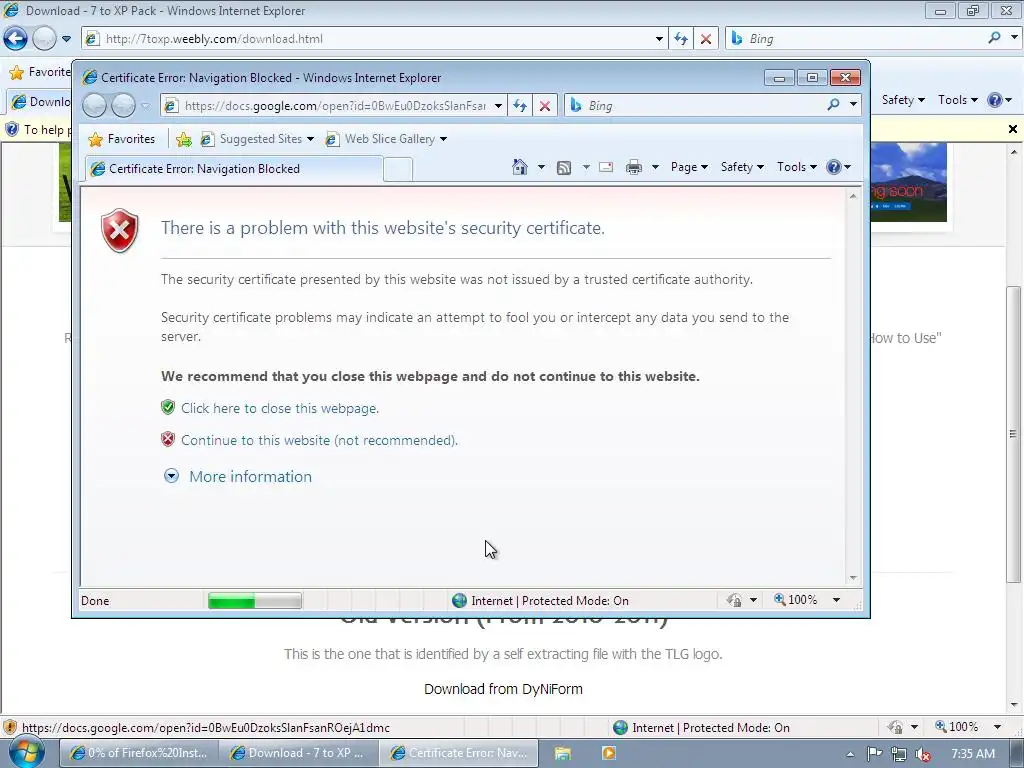Screen dimensions: 1024x768
Task: Click Refresh icon in popup address bar
Action: pos(520,106)
